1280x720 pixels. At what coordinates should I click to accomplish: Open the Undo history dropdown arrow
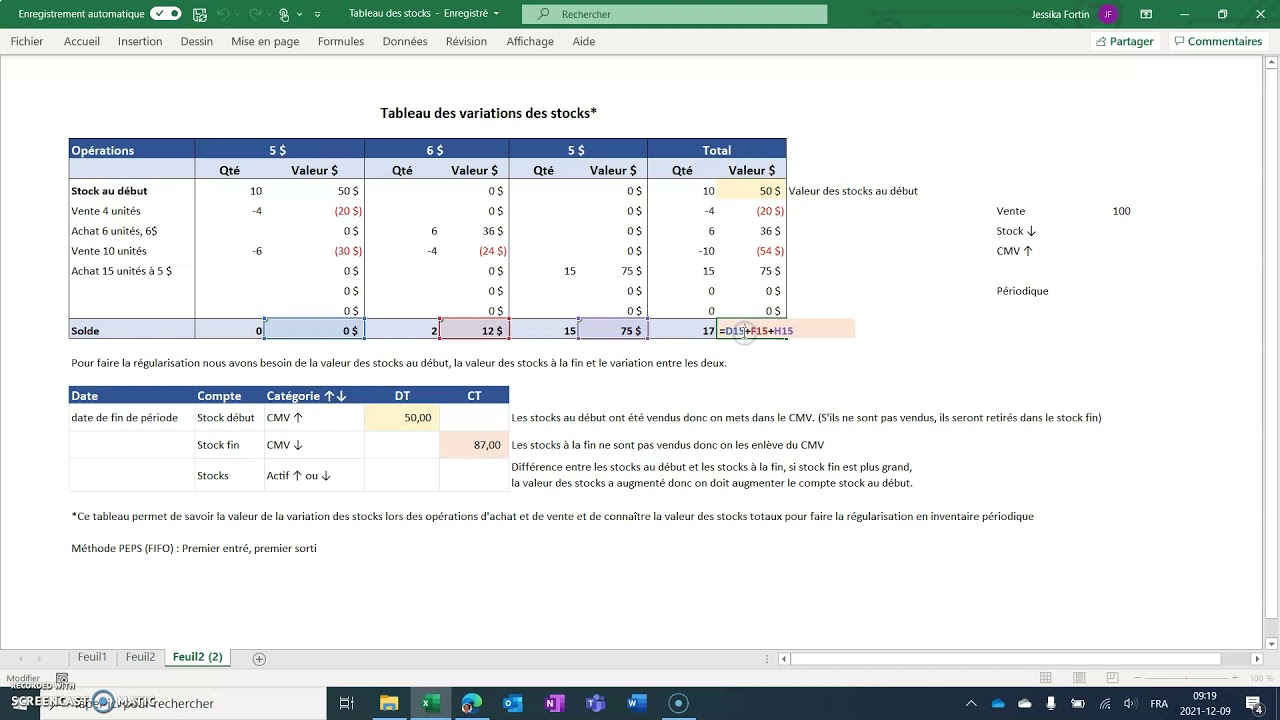click(x=238, y=15)
